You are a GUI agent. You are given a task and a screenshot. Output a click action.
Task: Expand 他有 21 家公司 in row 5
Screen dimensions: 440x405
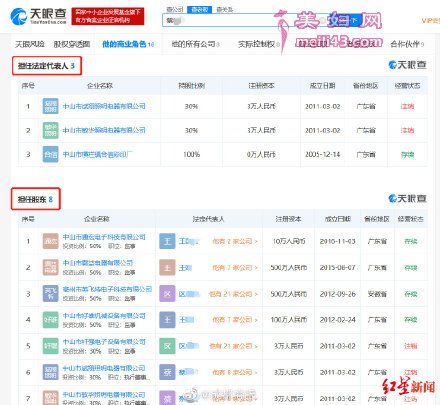(233, 346)
